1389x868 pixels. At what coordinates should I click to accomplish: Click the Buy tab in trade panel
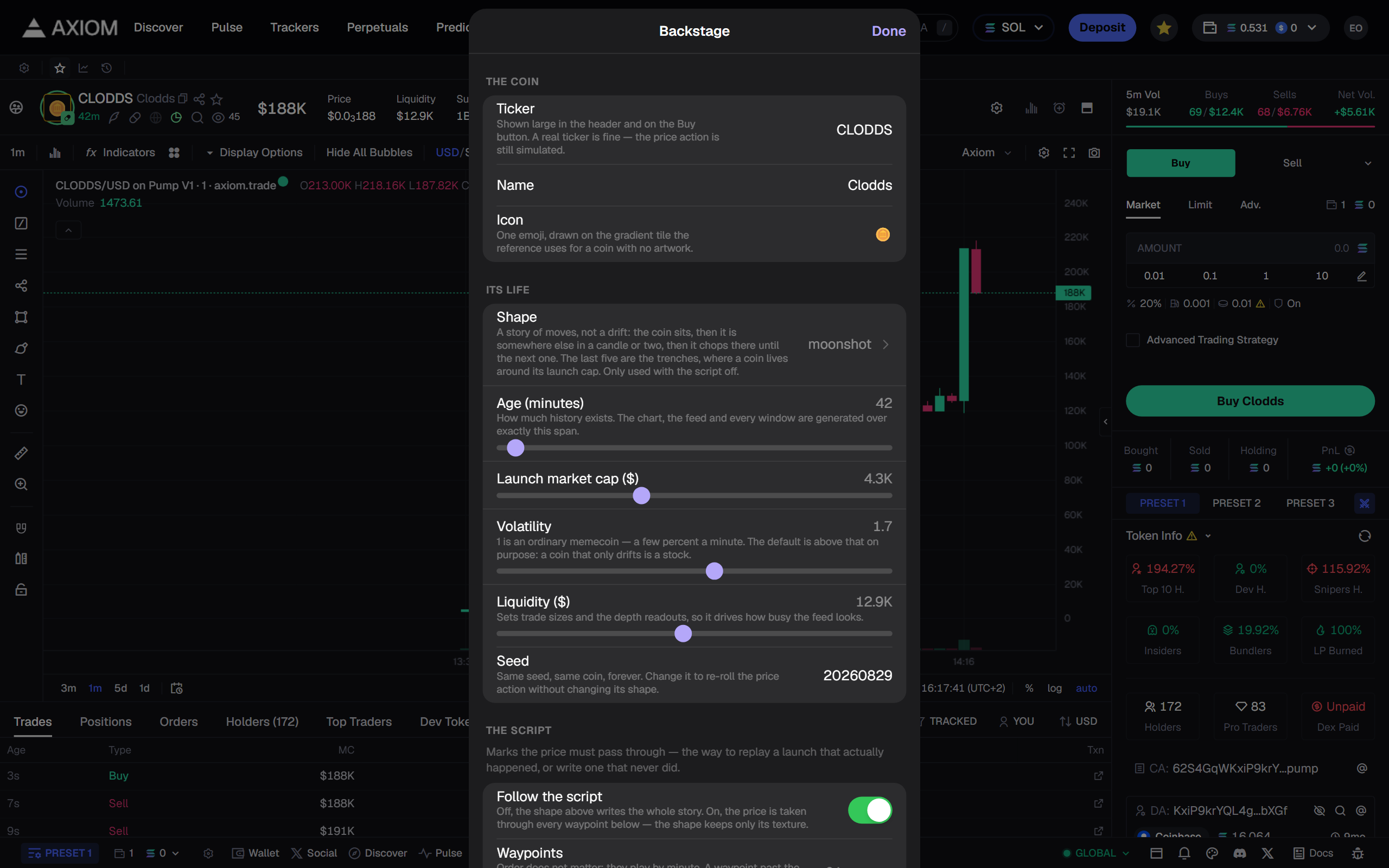1180,163
